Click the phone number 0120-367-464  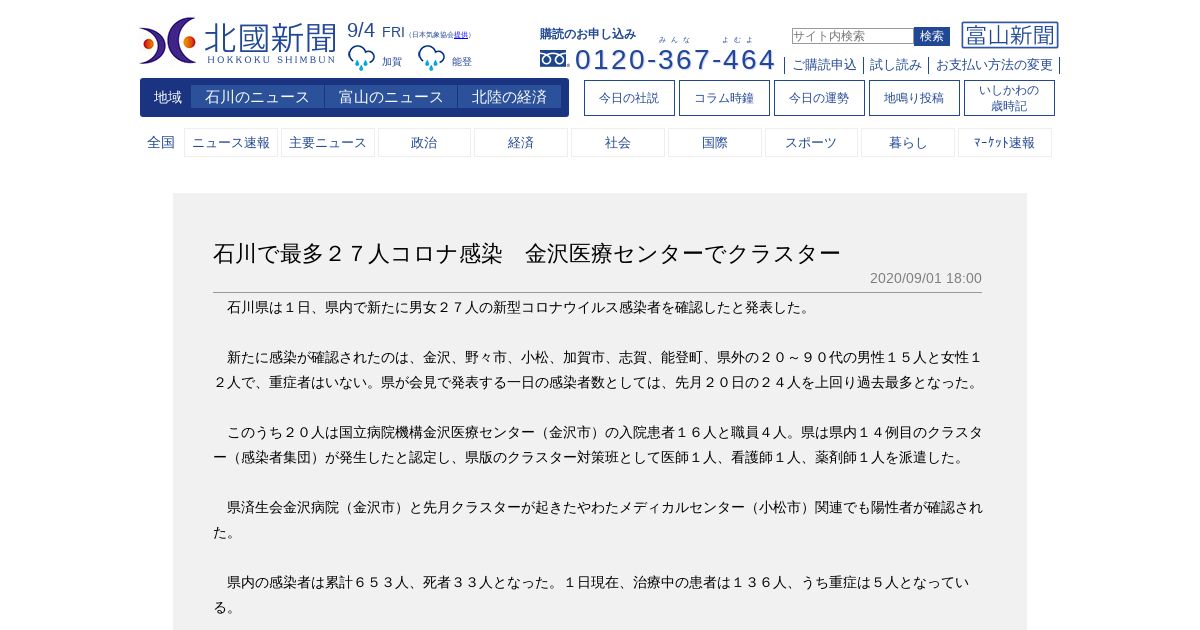(x=675, y=60)
